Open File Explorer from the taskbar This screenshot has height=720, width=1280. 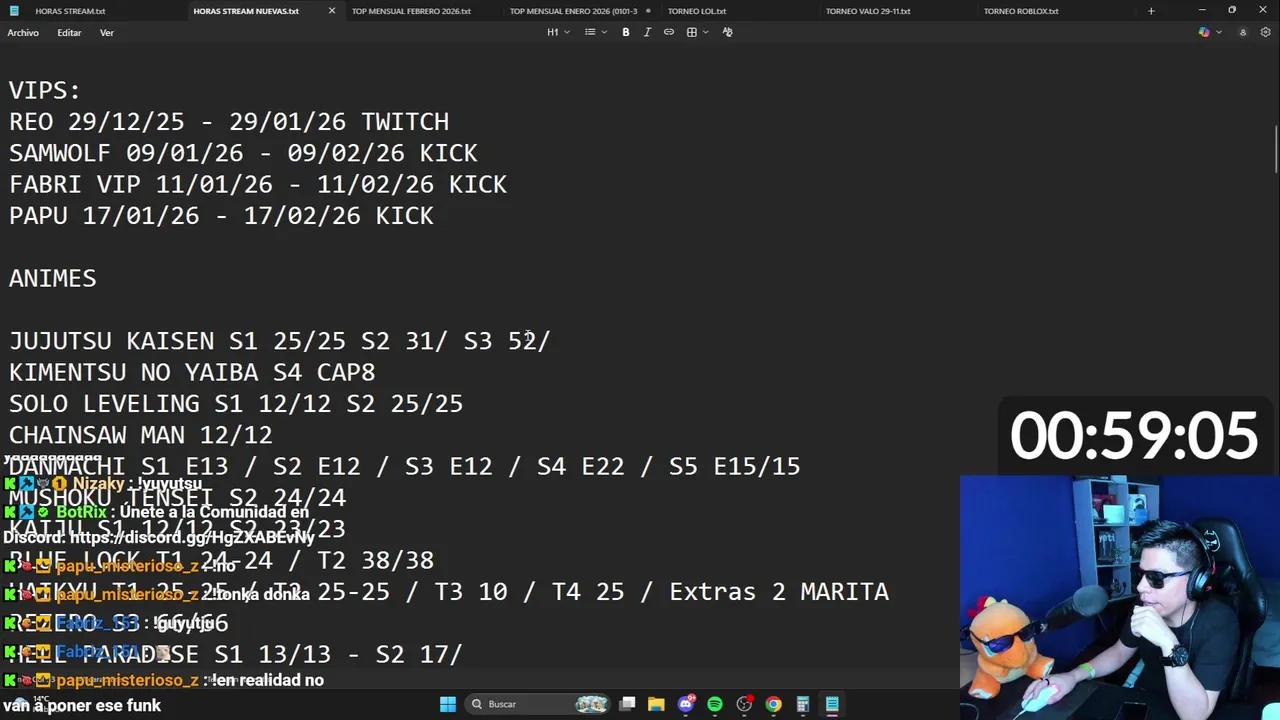point(656,704)
